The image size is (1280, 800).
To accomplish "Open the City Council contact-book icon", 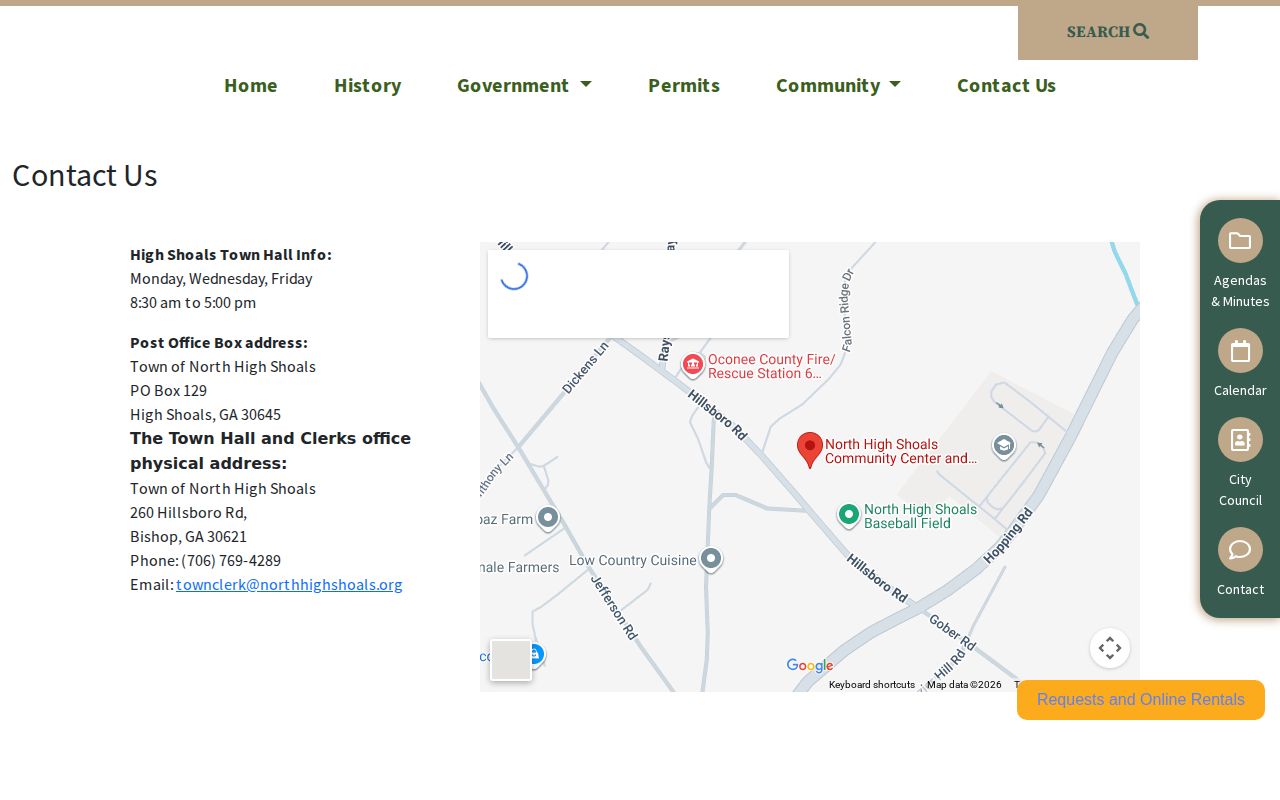I will (x=1240, y=439).
